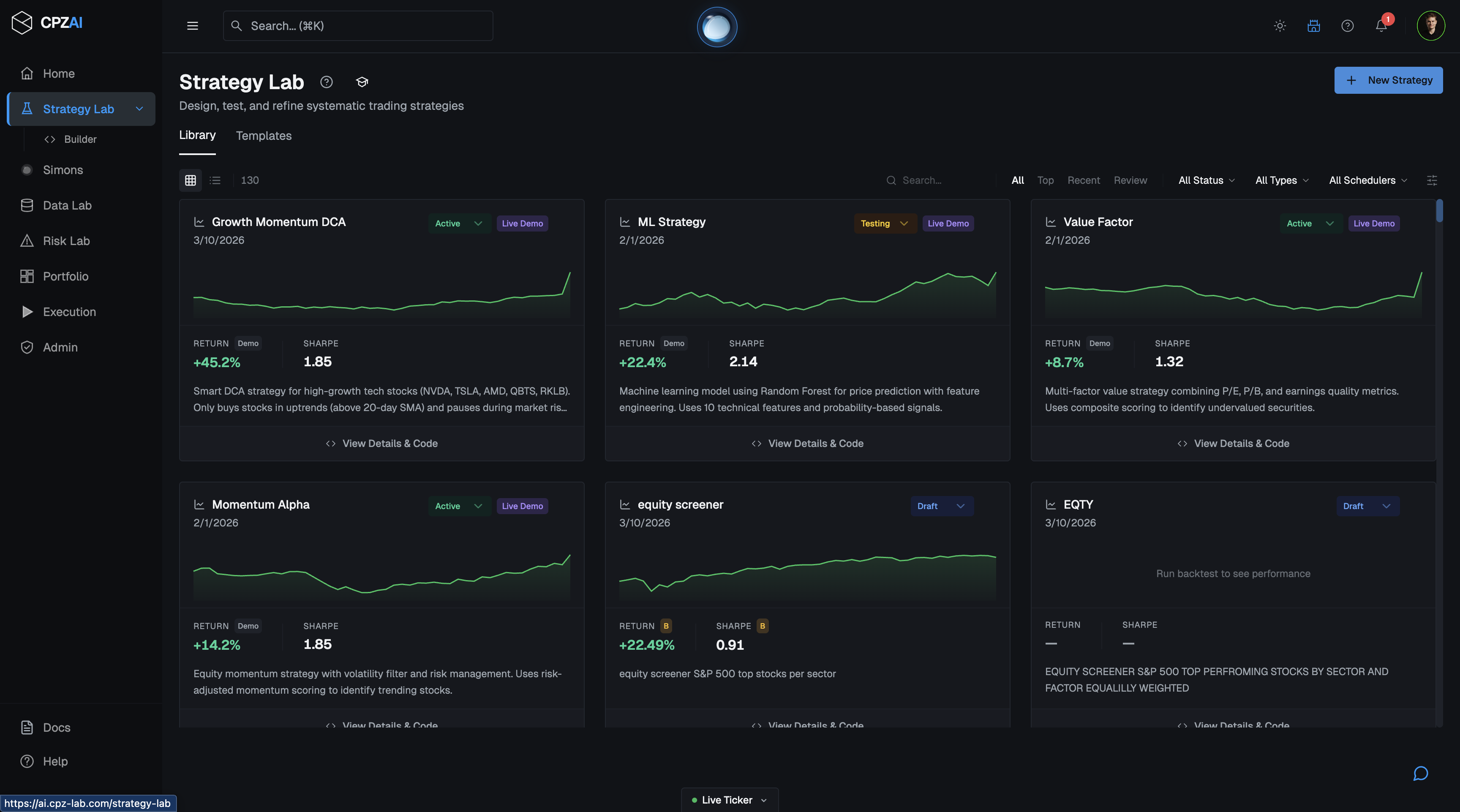
Task: Click the hamburger sidebar menu icon
Action: [x=193, y=26]
